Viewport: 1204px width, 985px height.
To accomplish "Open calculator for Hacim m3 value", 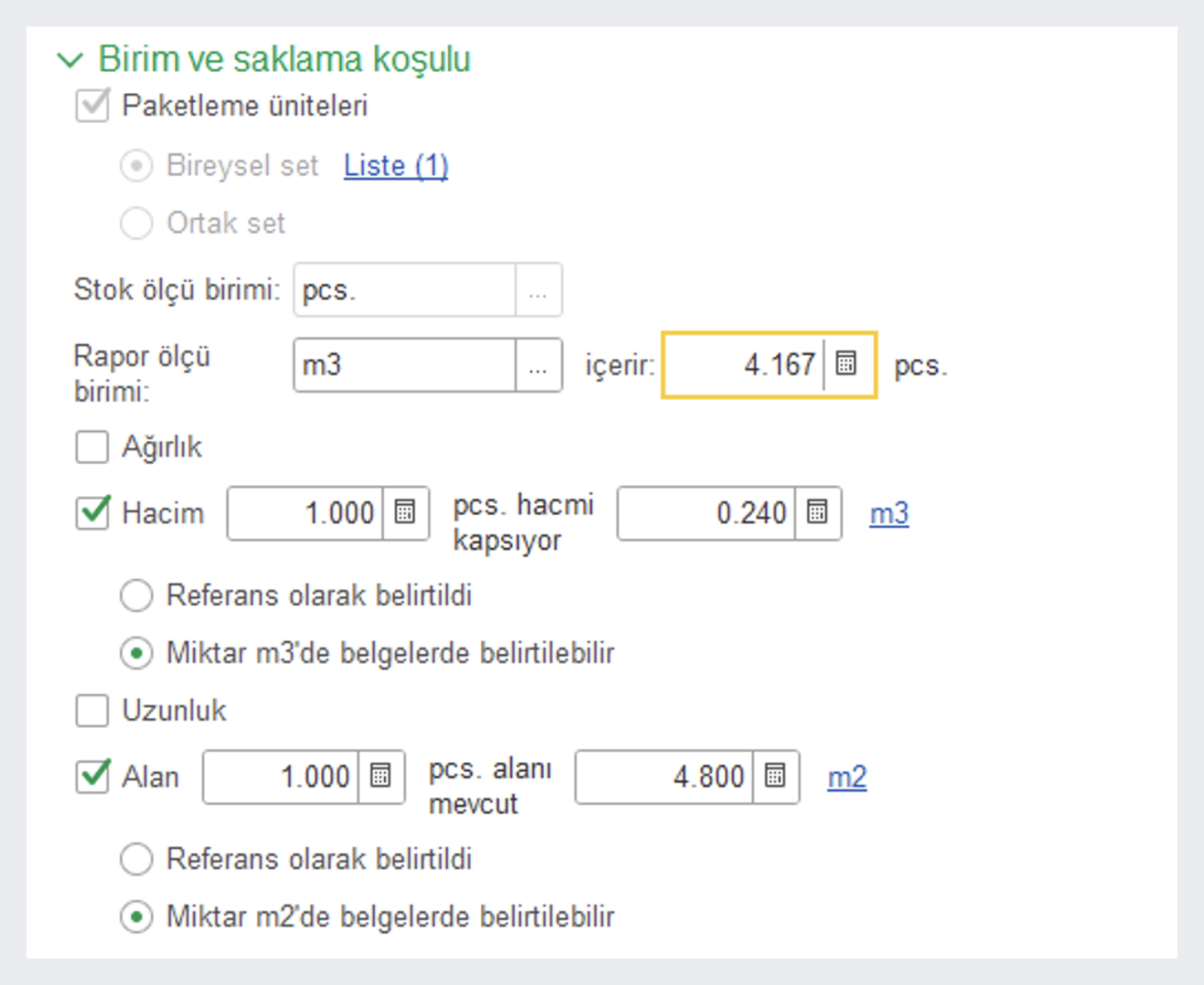I will (x=817, y=512).
